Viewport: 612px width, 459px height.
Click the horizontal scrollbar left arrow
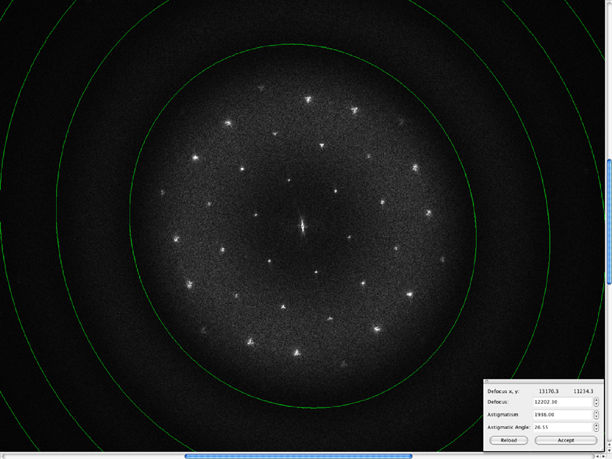click(x=597, y=456)
